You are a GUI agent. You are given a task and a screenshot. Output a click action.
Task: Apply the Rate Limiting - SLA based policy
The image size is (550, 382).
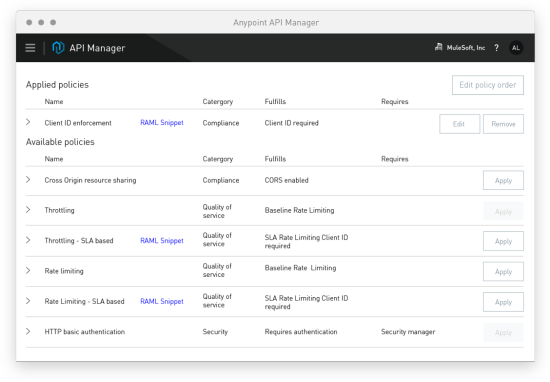pyautogui.click(x=503, y=302)
